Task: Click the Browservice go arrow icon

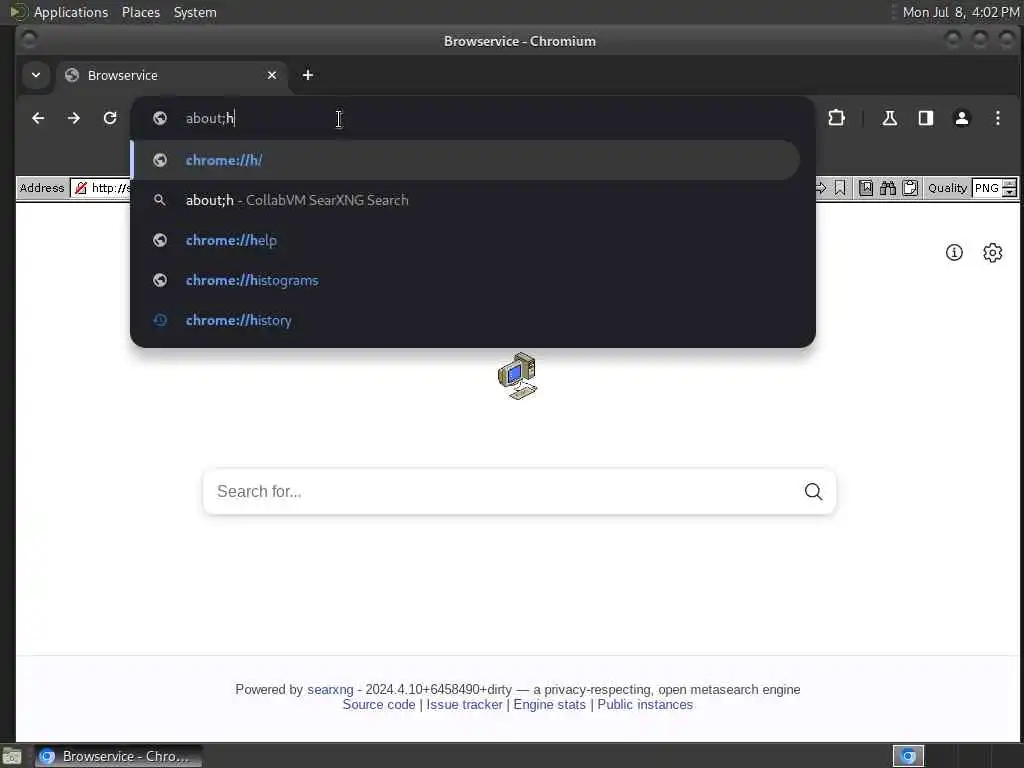Action: coord(821,188)
